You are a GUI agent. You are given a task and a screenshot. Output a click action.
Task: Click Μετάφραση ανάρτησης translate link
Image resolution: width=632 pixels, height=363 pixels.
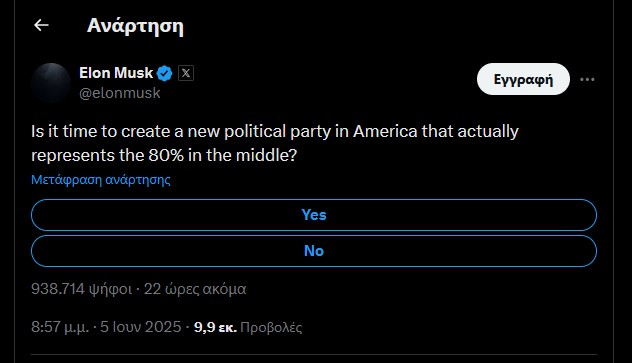101,179
